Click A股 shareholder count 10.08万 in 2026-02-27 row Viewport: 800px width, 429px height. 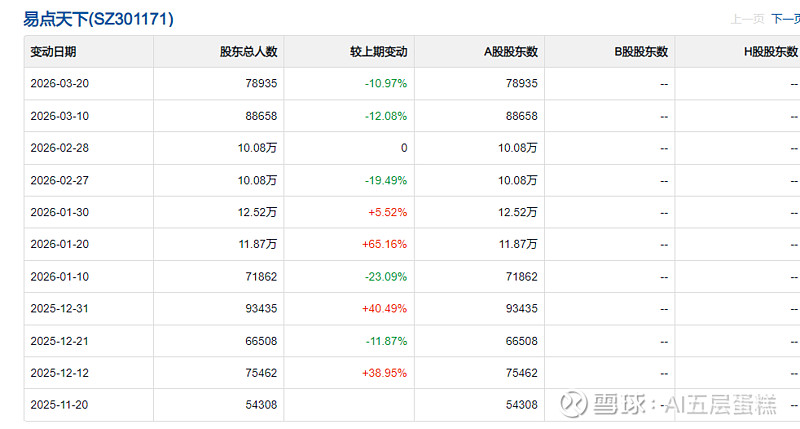[x=518, y=181]
